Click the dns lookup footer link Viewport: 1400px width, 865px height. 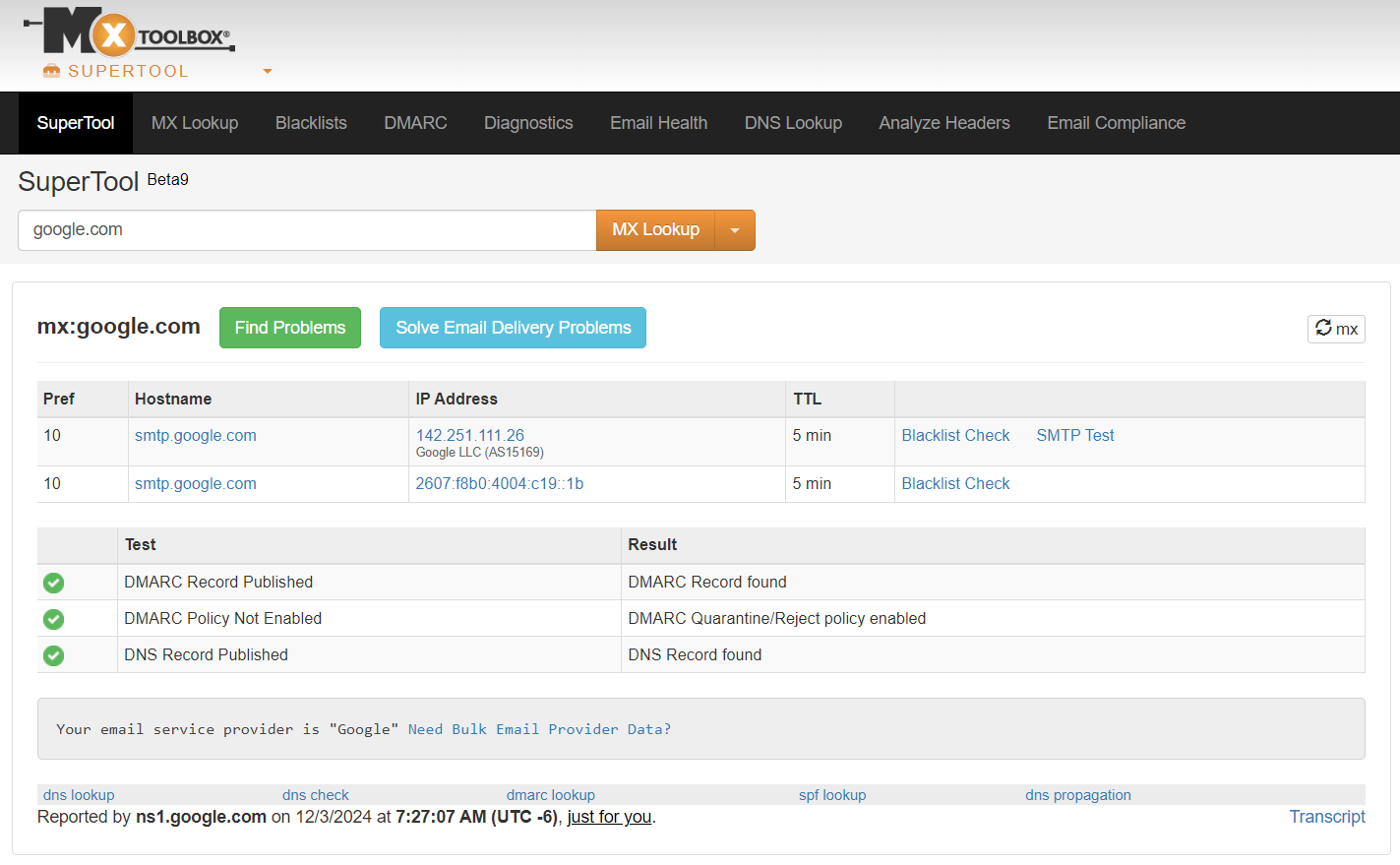[x=79, y=795]
